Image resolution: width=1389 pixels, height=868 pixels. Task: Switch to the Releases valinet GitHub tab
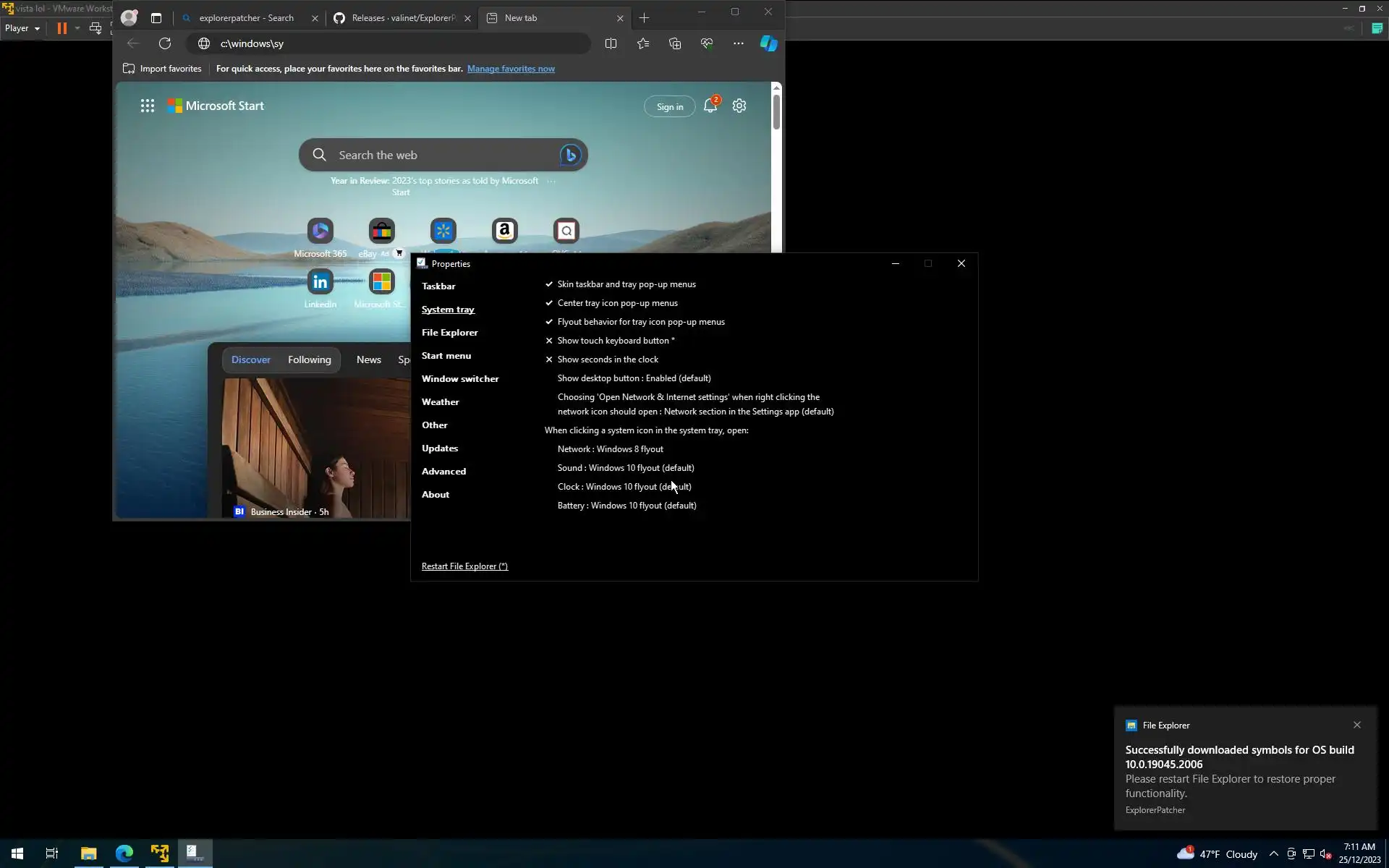pyautogui.click(x=402, y=18)
